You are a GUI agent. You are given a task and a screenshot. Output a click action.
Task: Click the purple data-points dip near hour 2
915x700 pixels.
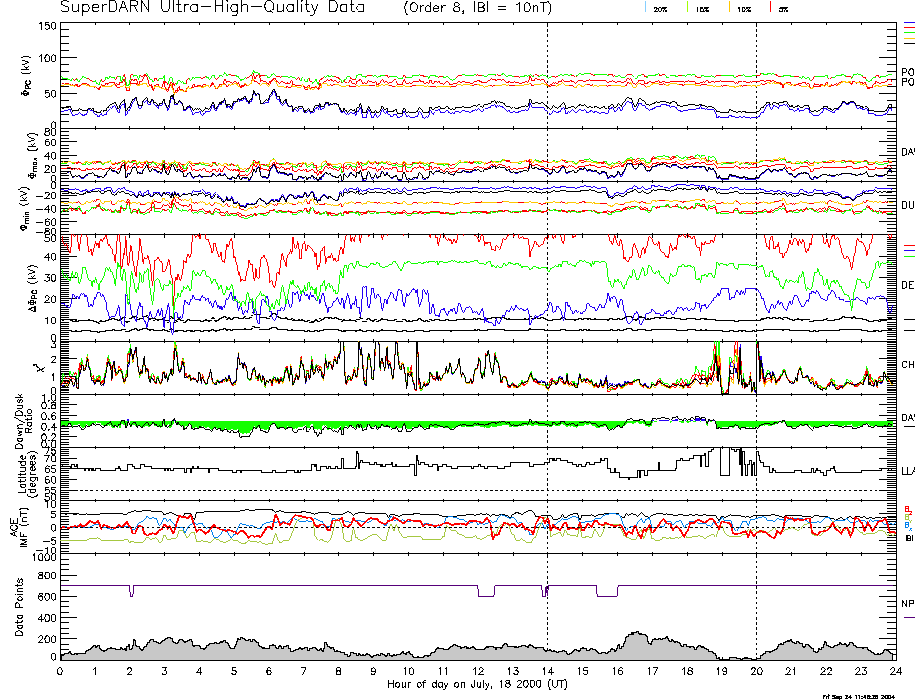131,591
